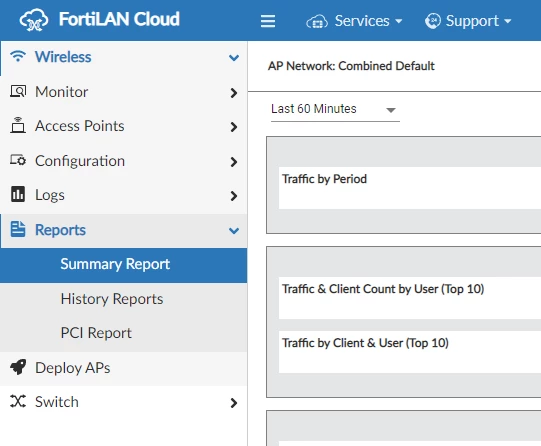Click the Deploy APs rocket icon
This screenshot has width=541, height=446.
point(18,367)
